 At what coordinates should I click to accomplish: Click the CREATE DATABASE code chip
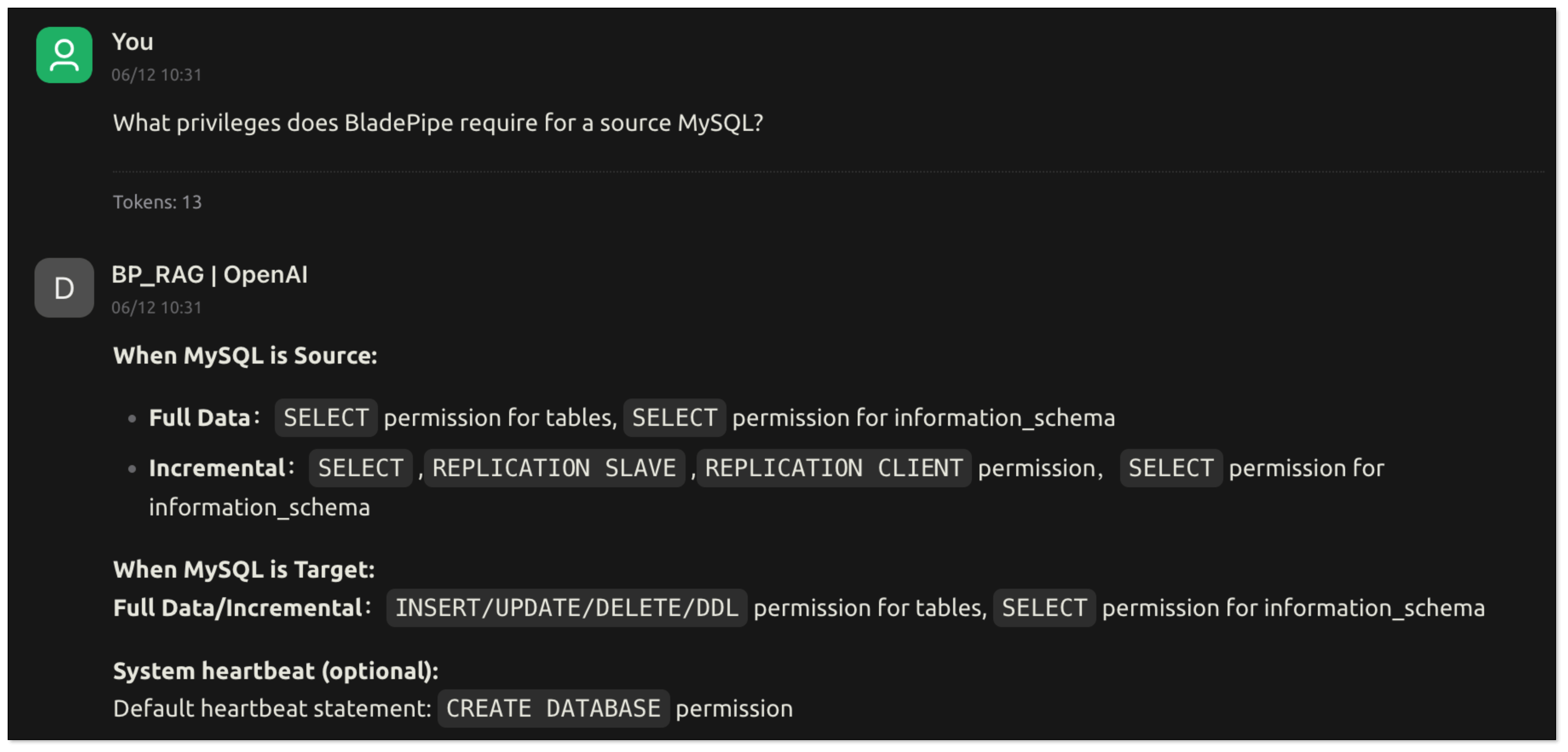[553, 708]
